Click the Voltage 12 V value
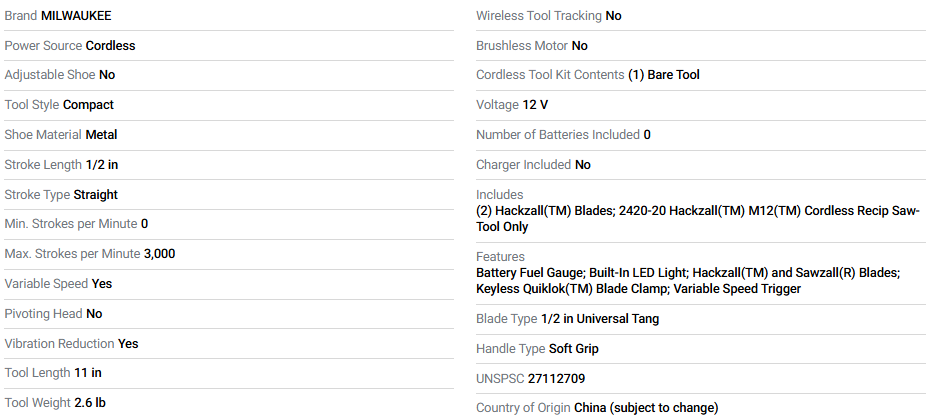929x418 pixels. click(535, 105)
